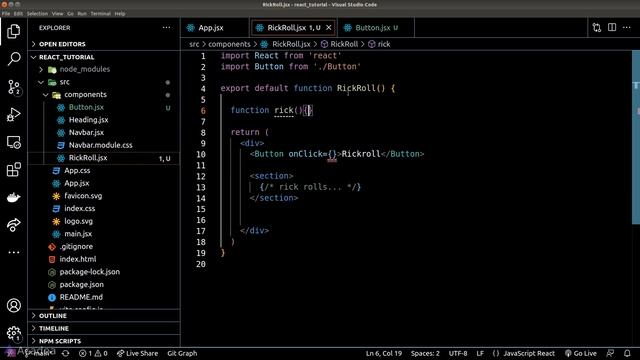Change file encoding UTF-8
This screenshot has width=640, height=360.
(458, 353)
